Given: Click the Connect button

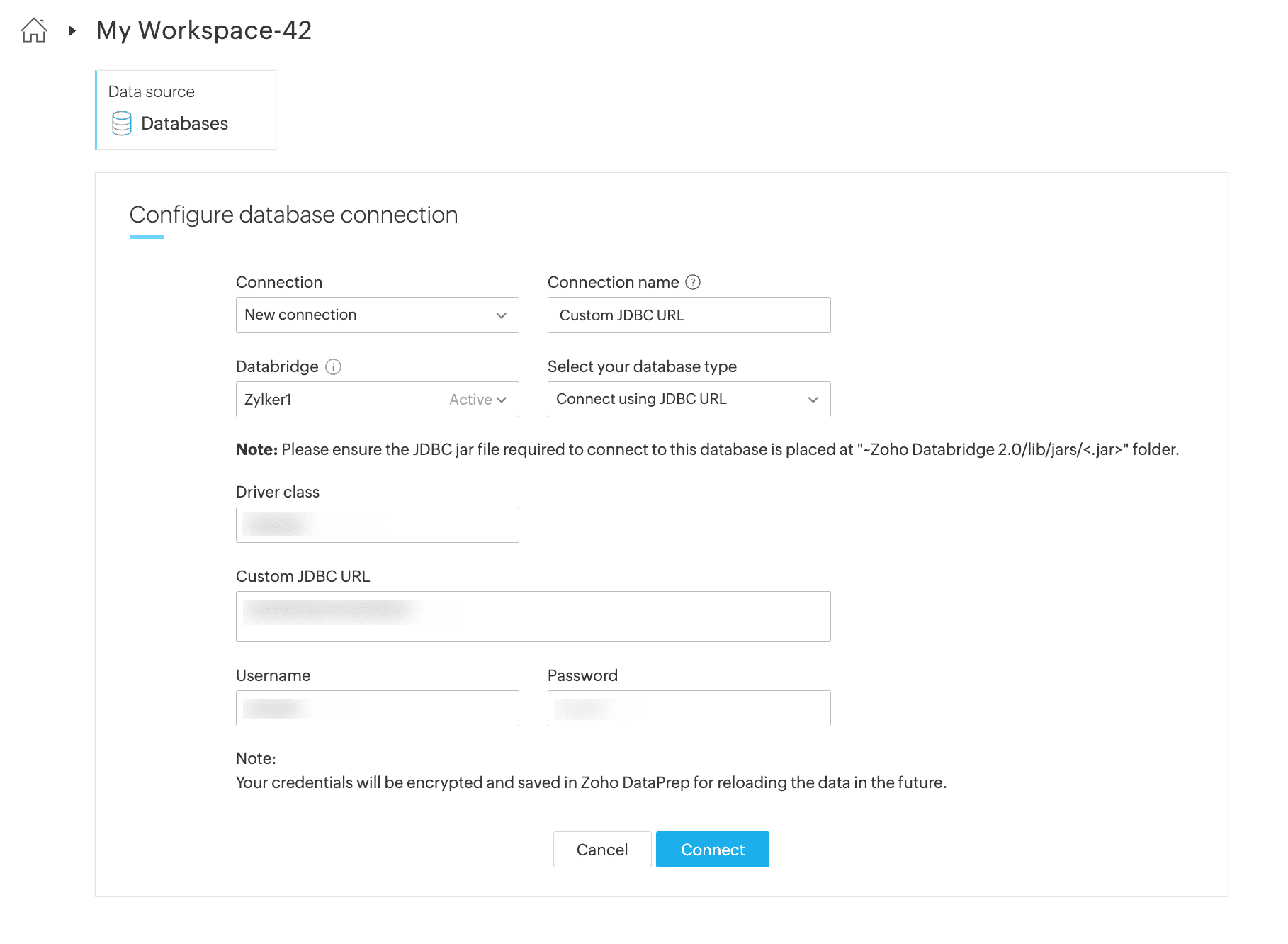Looking at the screenshot, I should point(712,849).
